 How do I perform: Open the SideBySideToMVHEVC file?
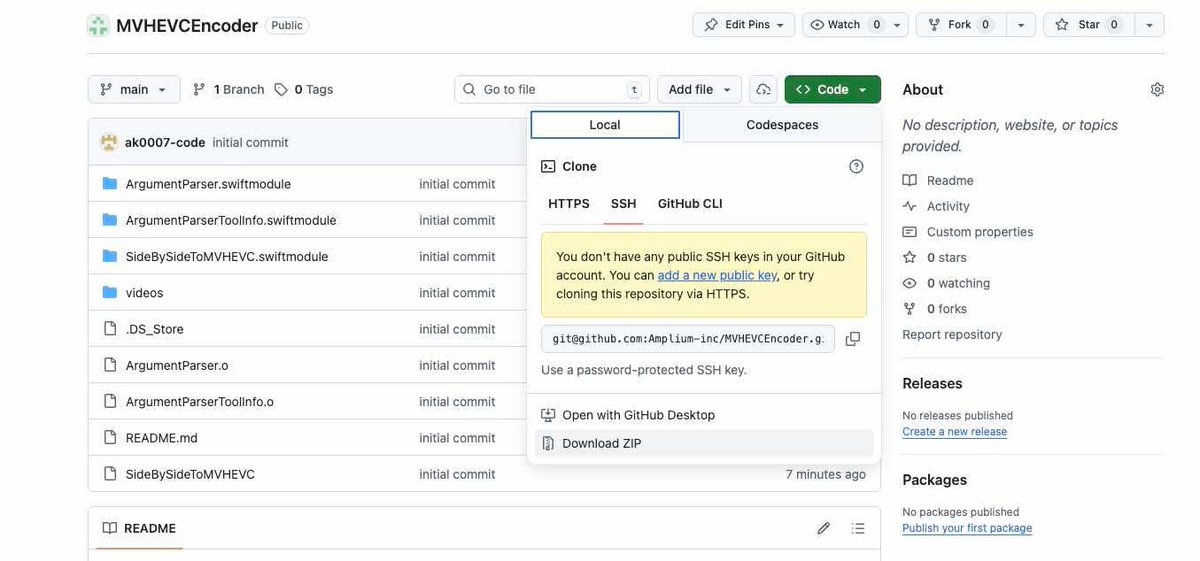click(x=190, y=474)
